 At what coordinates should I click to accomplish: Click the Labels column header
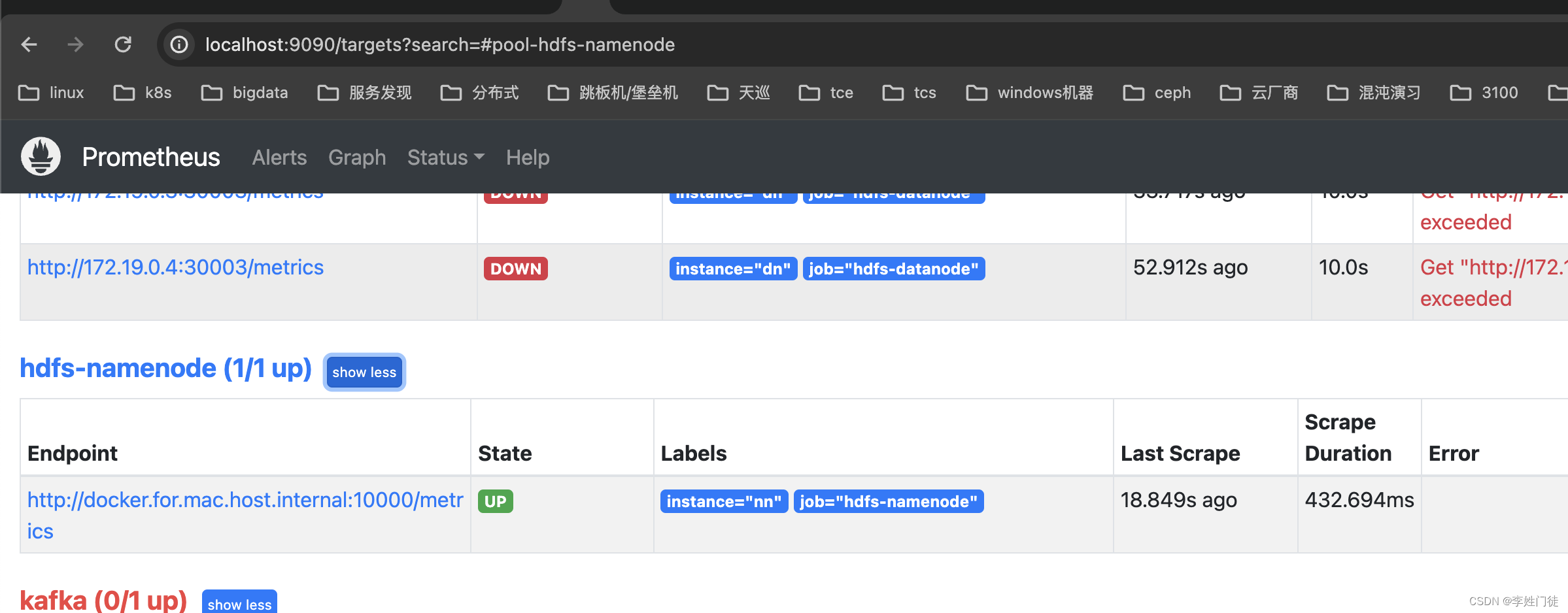point(694,454)
